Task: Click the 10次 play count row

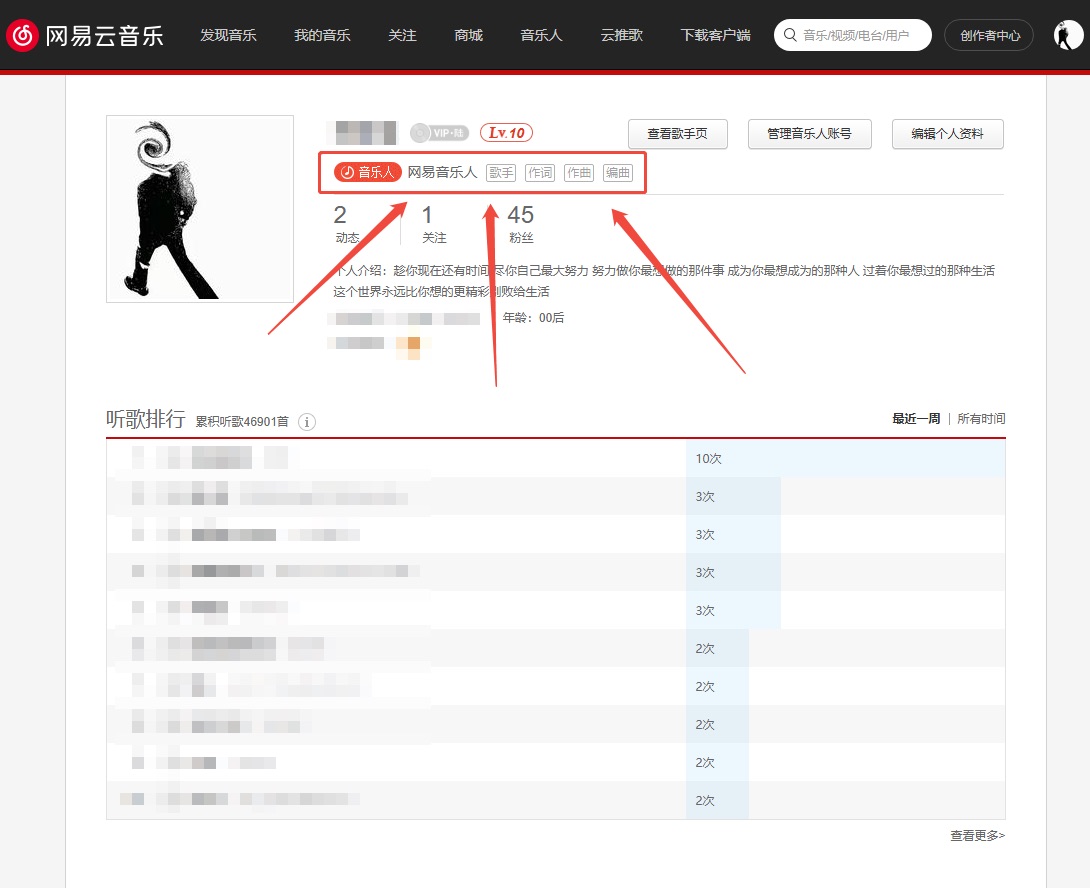Action: click(555, 458)
